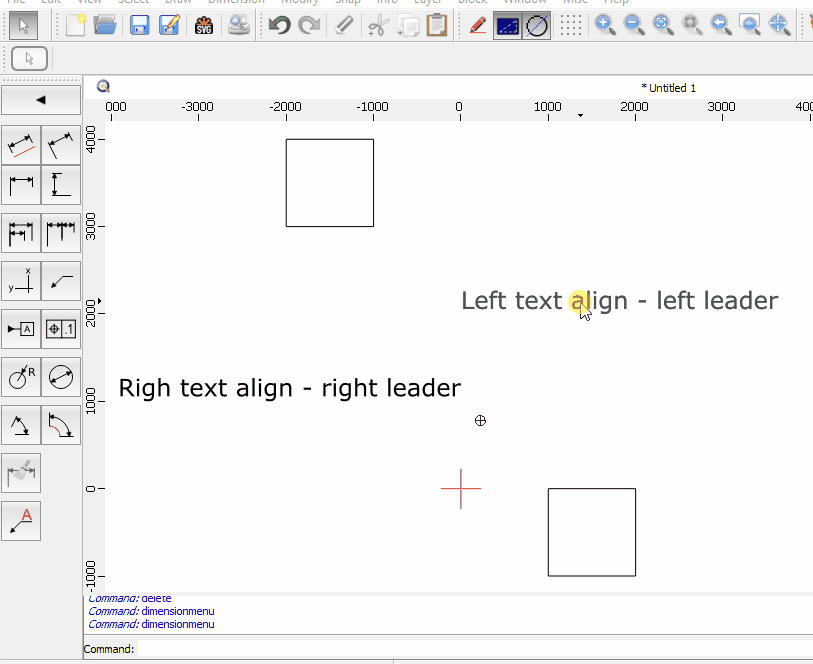Select the Horizontal dimension tool
Image resolution: width=813 pixels, height=664 pixels.
21,185
